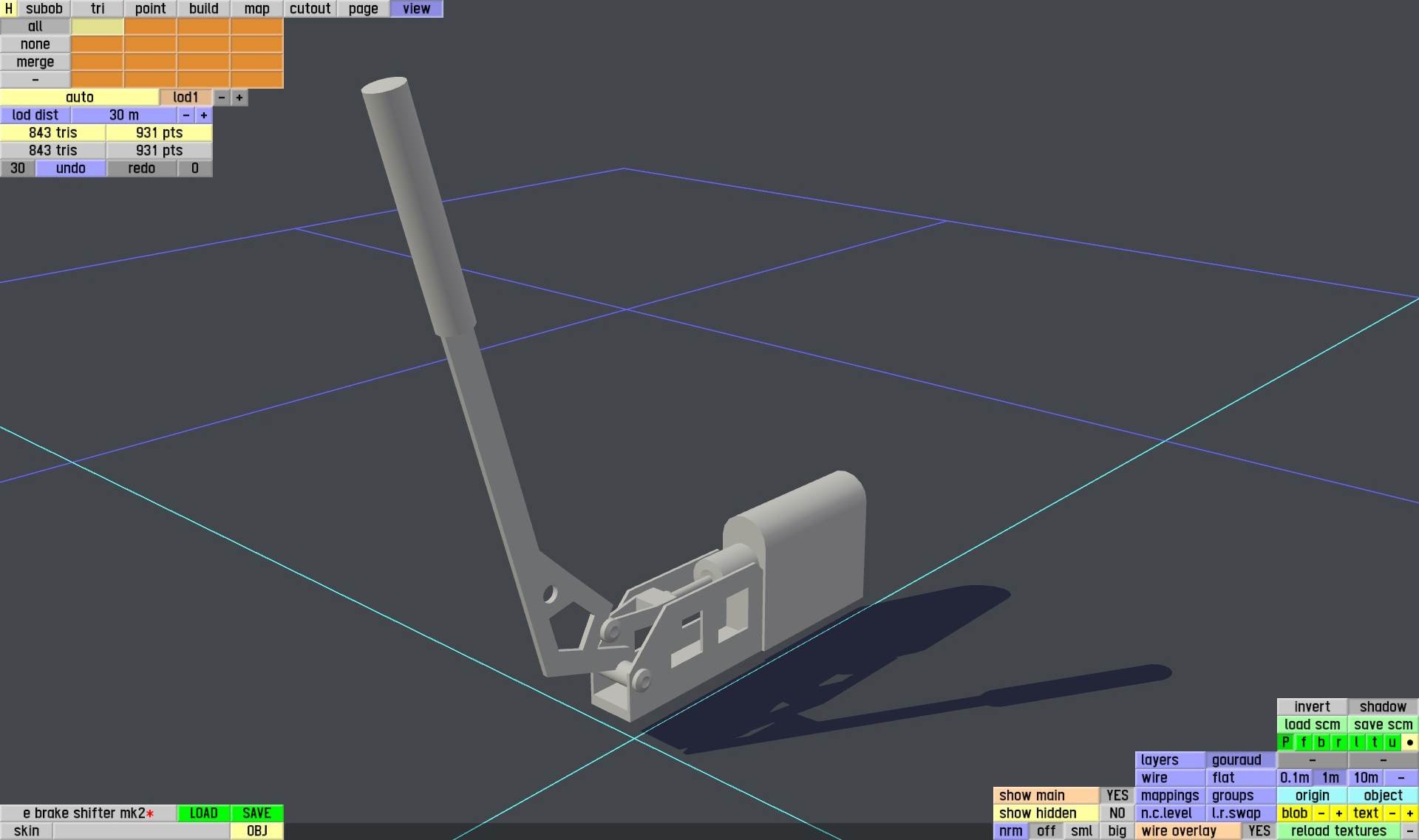Click the 'f' front view button
The height and width of the screenshot is (840, 1419).
coord(1303,742)
